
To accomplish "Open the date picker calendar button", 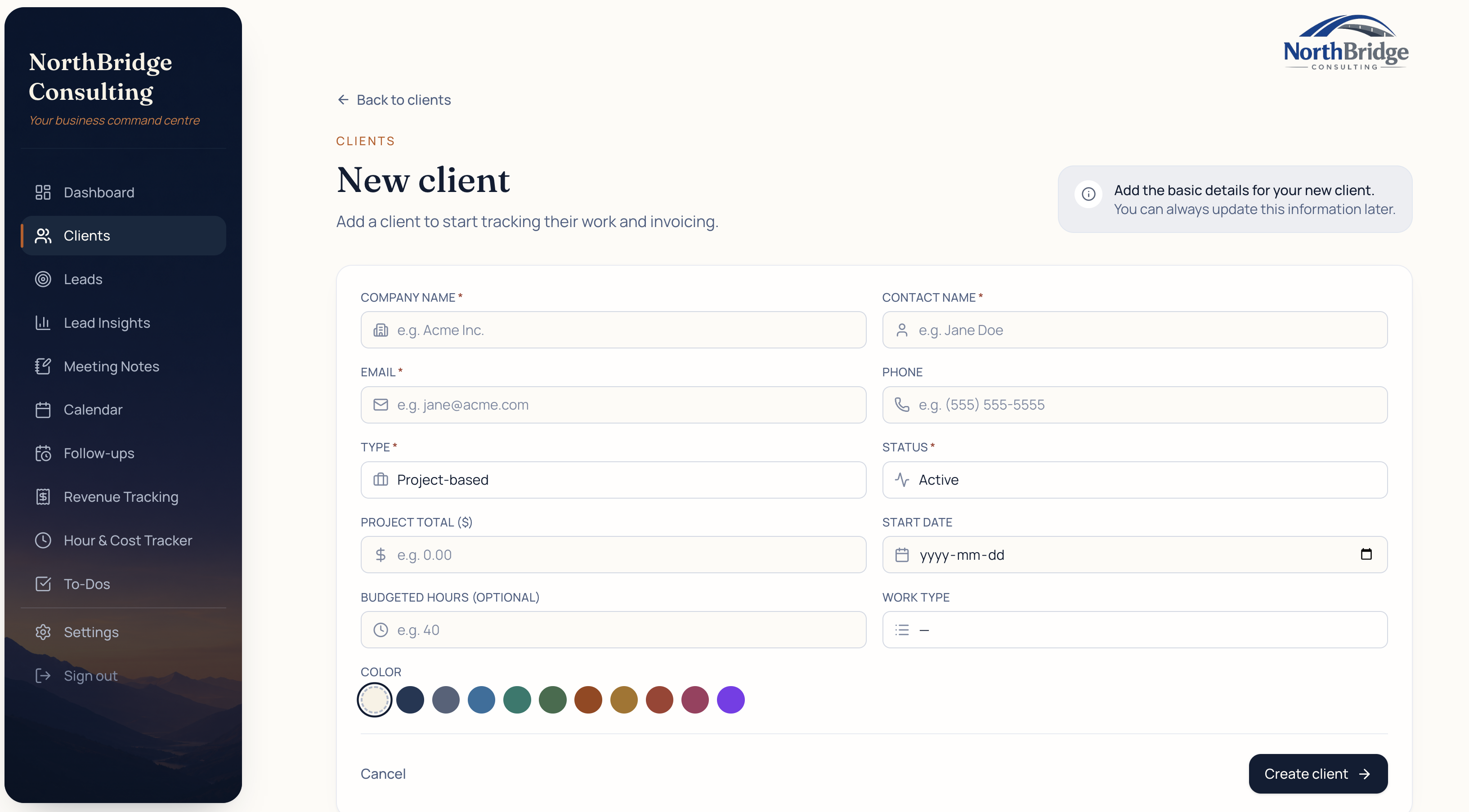I will point(1366,554).
